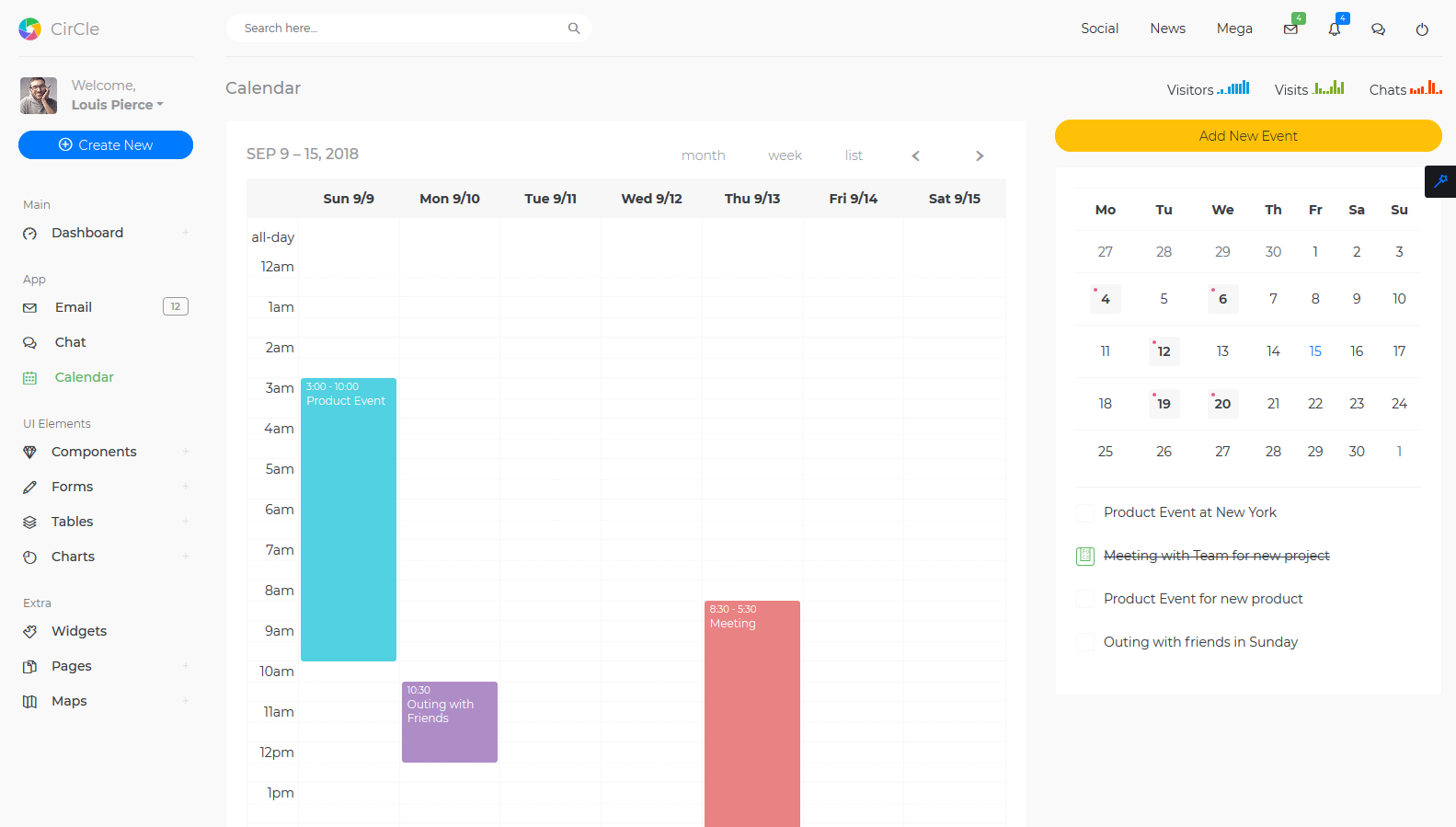Screen dimensions: 1456x827
Task: Click the power logout icon
Action: (x=1421, y=29)
